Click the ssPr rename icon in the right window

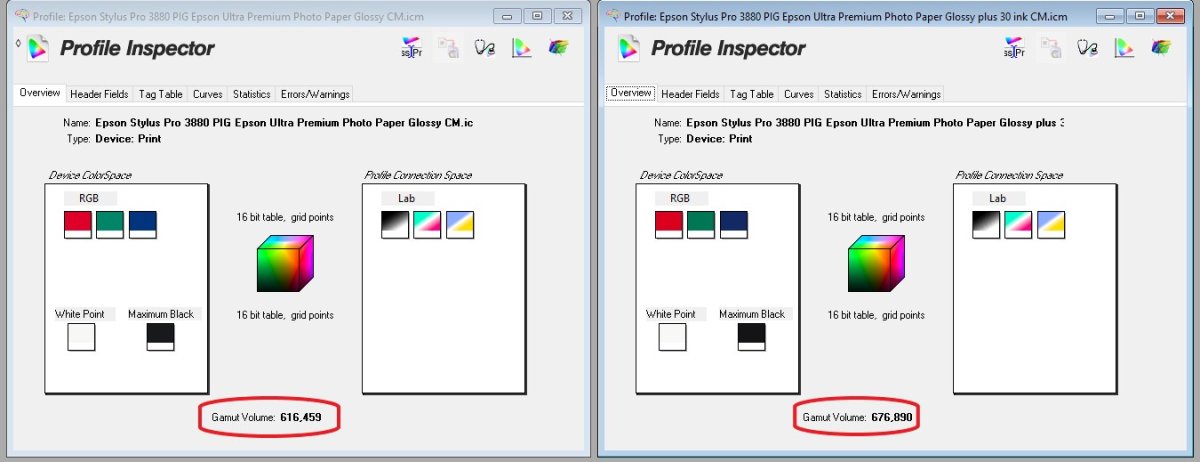pos(1014,47)
